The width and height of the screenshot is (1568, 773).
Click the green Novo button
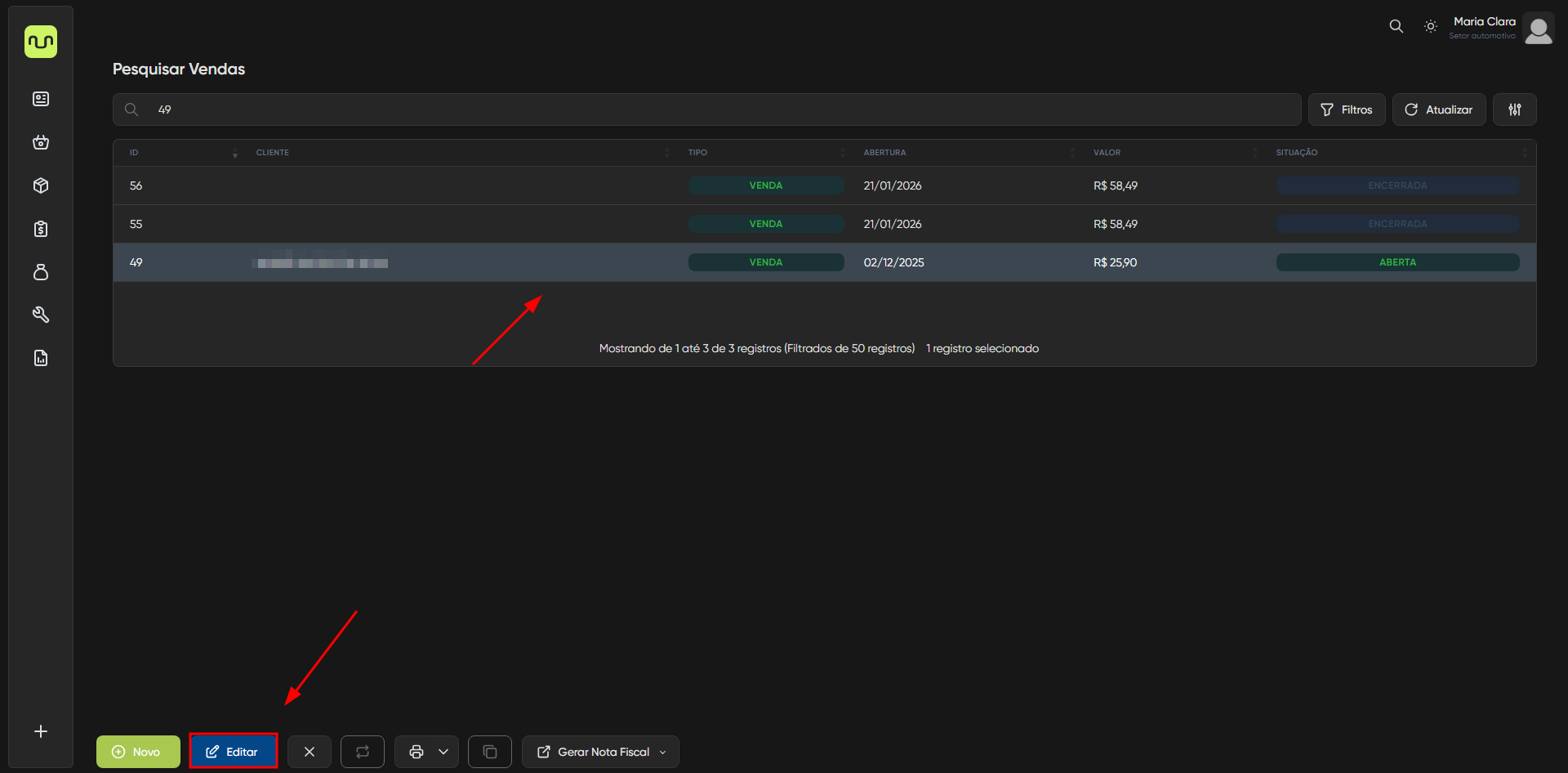[x=138, y=752]
